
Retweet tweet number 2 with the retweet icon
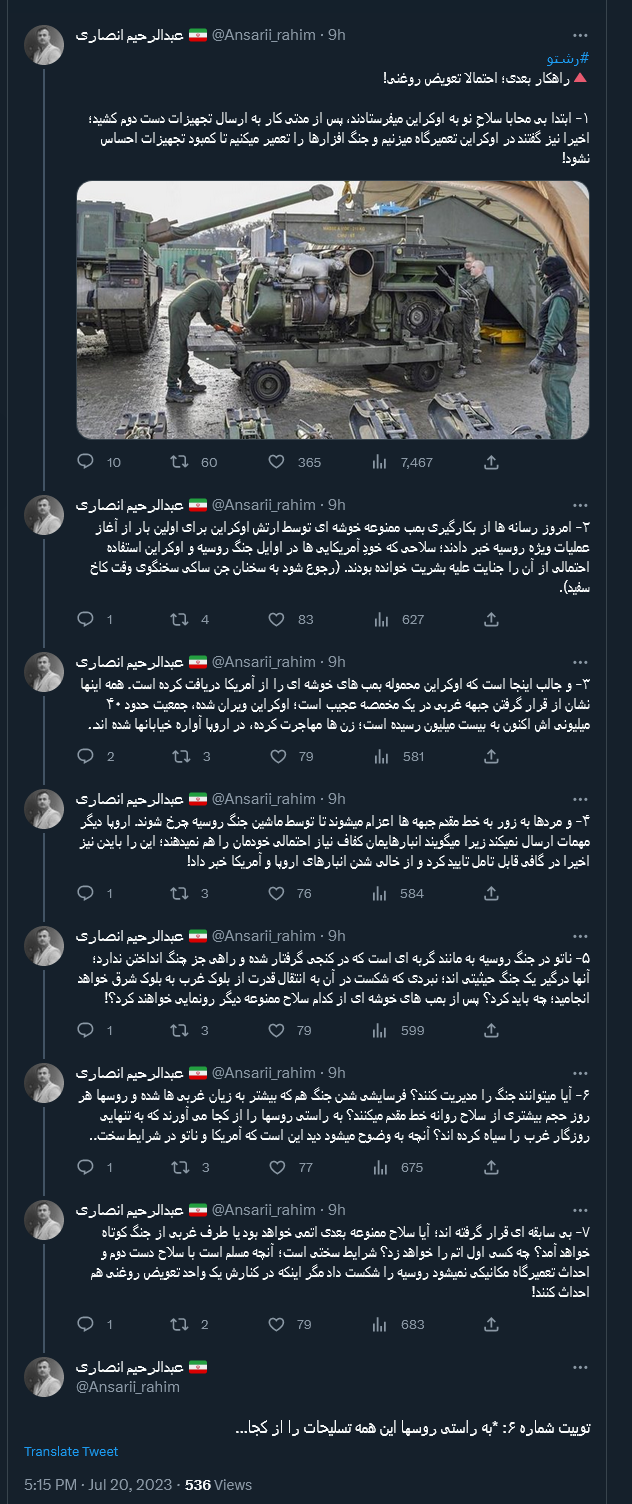(178, 620)
